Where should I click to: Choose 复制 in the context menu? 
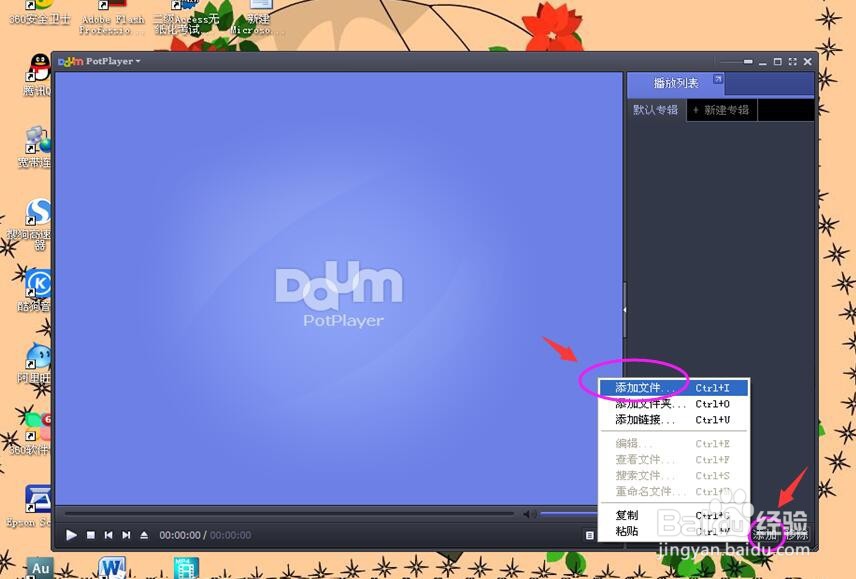[x=674, y=515]
